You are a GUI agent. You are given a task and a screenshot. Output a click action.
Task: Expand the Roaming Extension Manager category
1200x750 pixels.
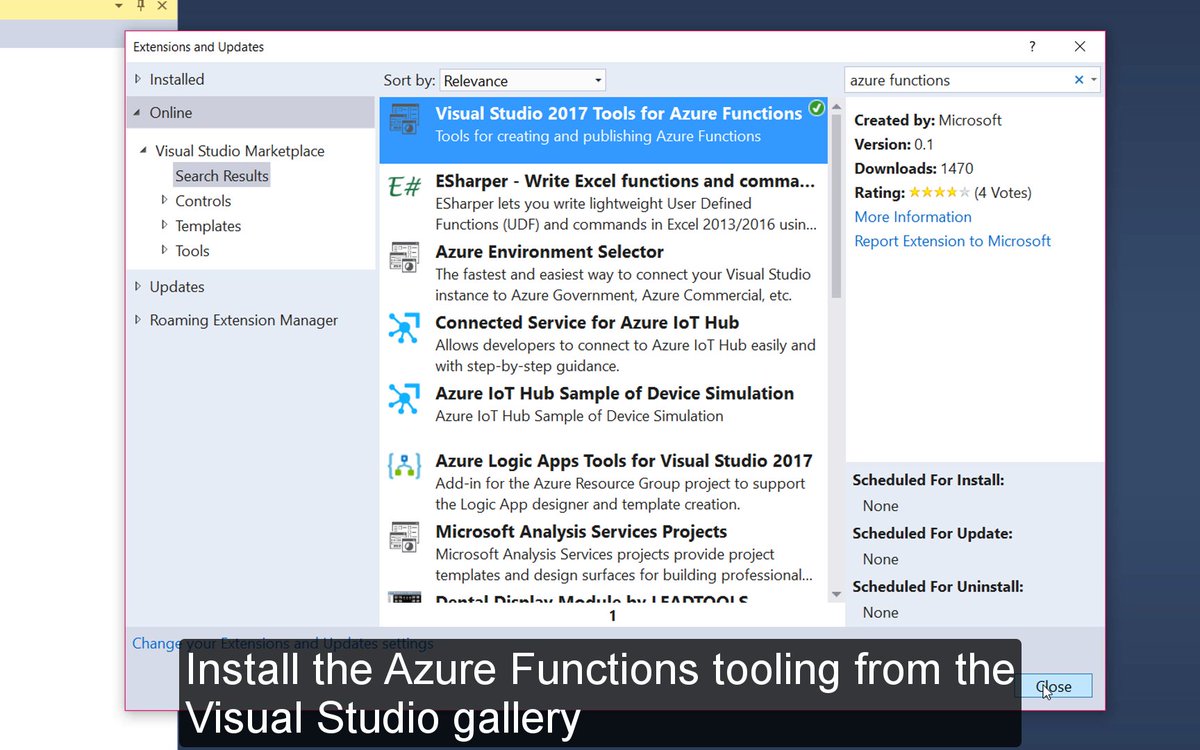coord(138,320)
